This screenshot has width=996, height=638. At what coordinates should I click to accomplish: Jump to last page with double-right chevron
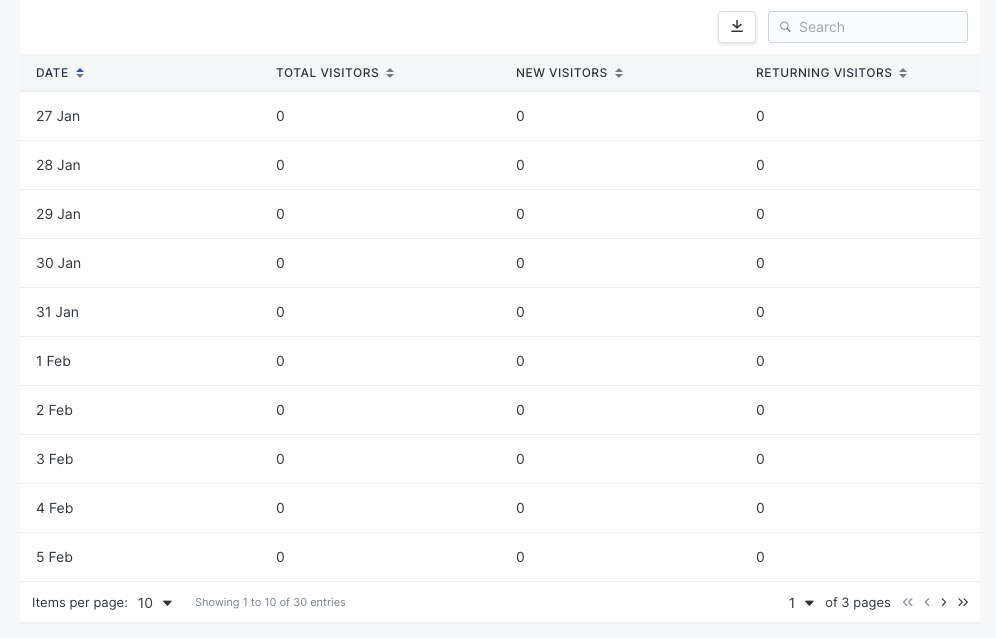[963, 602]
